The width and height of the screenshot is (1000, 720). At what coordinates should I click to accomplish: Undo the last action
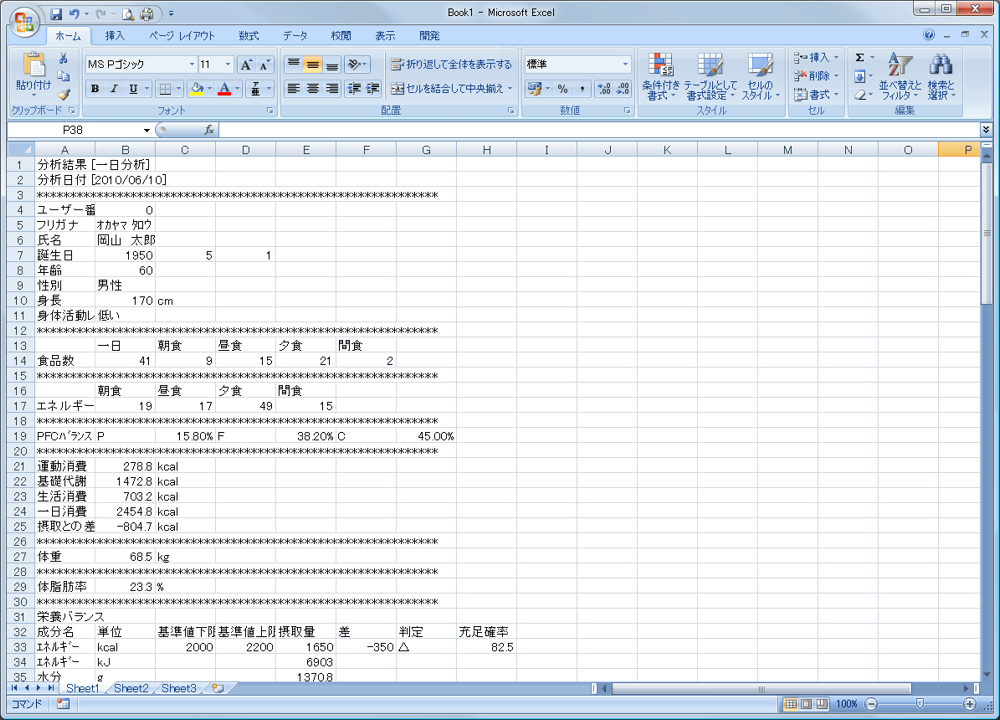[x=74, y=13]
